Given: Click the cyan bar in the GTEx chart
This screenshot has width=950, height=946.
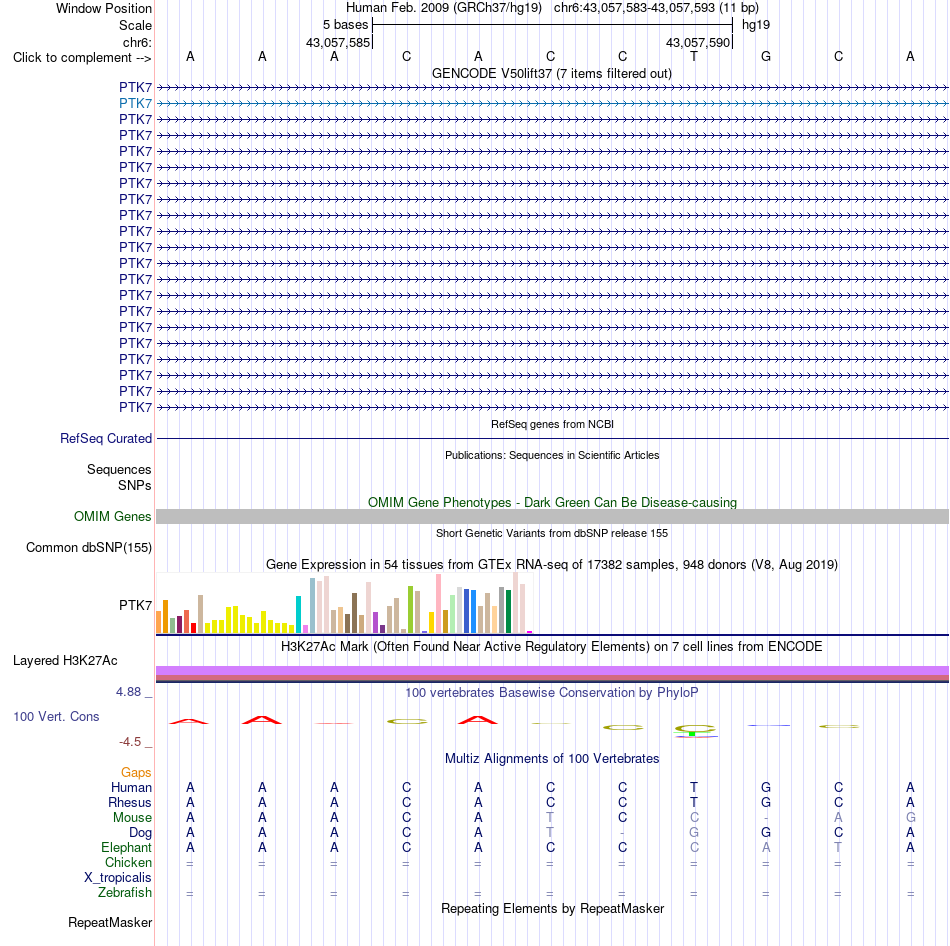Looking at the screenshot, I should coord(298,615).
